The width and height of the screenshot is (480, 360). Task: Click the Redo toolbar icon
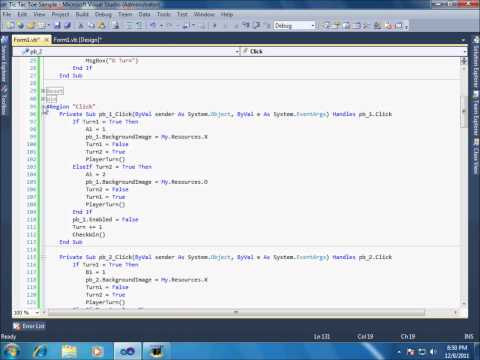(170, 25)
